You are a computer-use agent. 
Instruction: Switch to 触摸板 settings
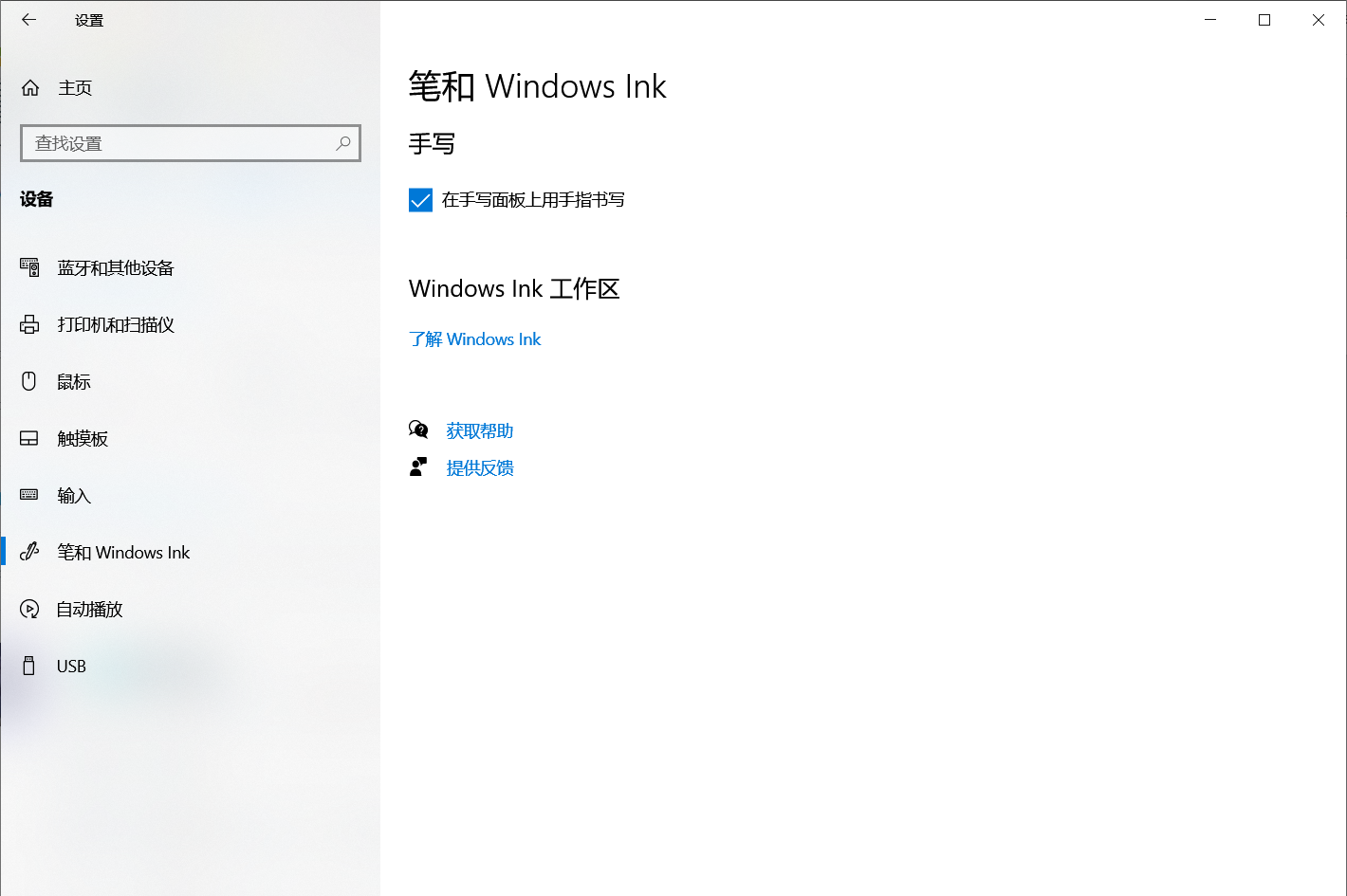point(83,439)
